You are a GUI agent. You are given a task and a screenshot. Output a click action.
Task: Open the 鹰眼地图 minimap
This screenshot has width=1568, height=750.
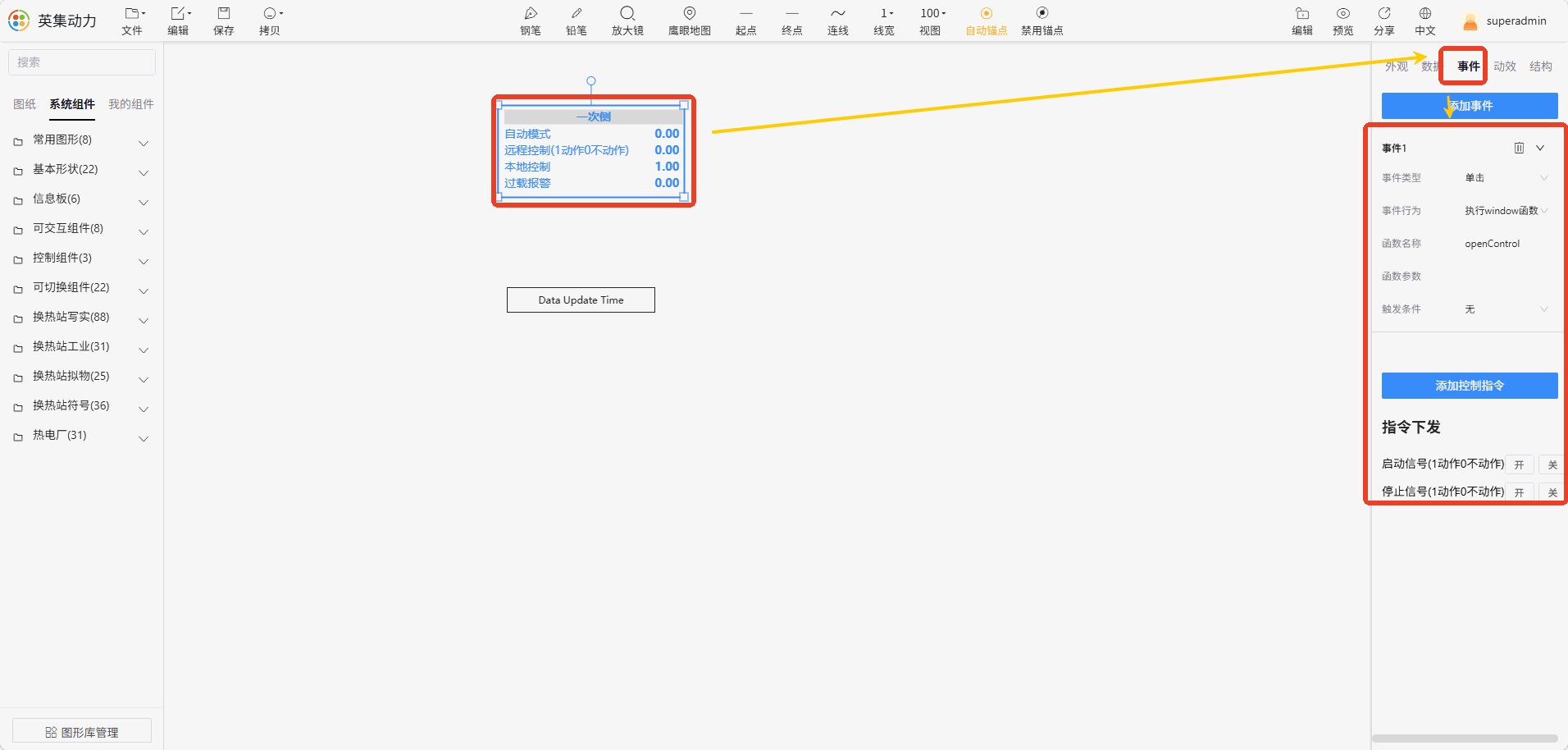[x=690, y=21]
